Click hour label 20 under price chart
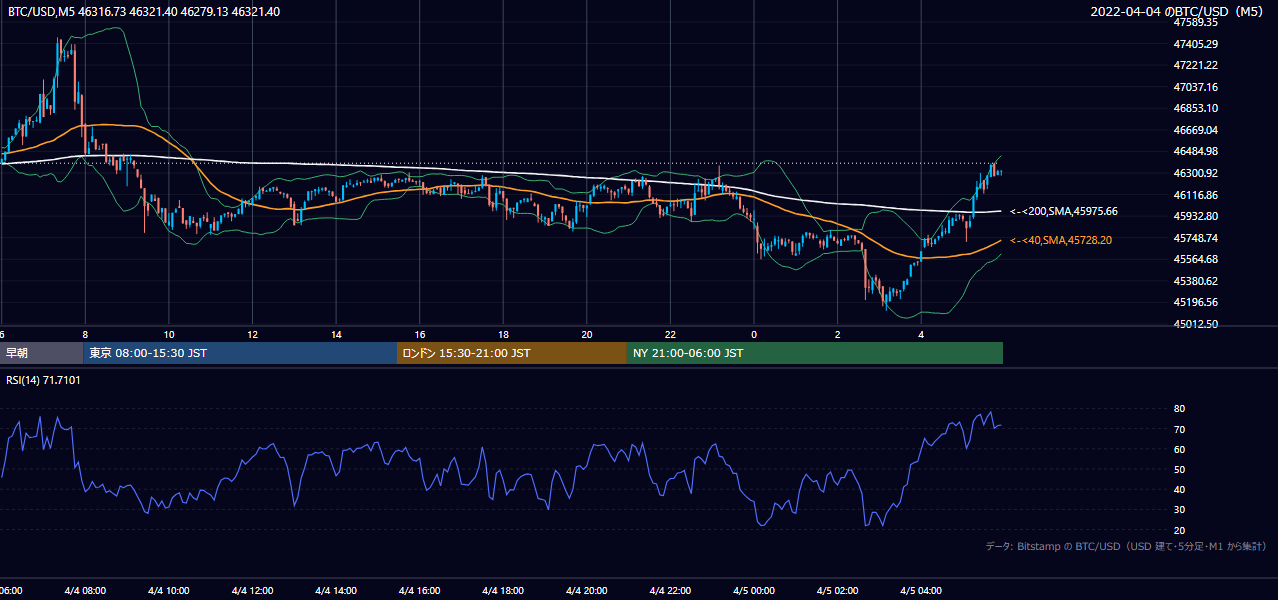Viewport: 1278px width, 600px height. tap(587, 335)
